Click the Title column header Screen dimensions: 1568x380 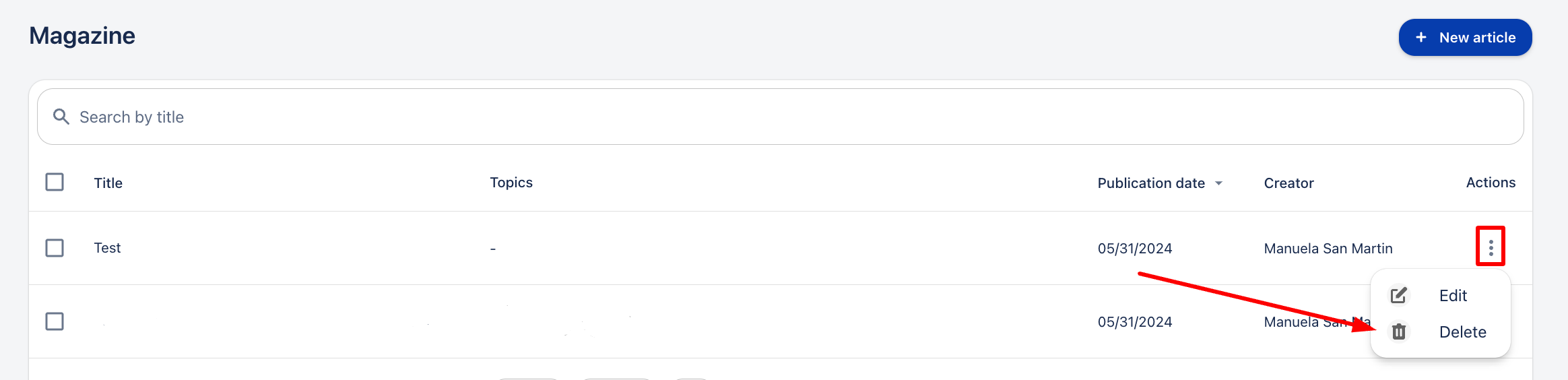108,183
